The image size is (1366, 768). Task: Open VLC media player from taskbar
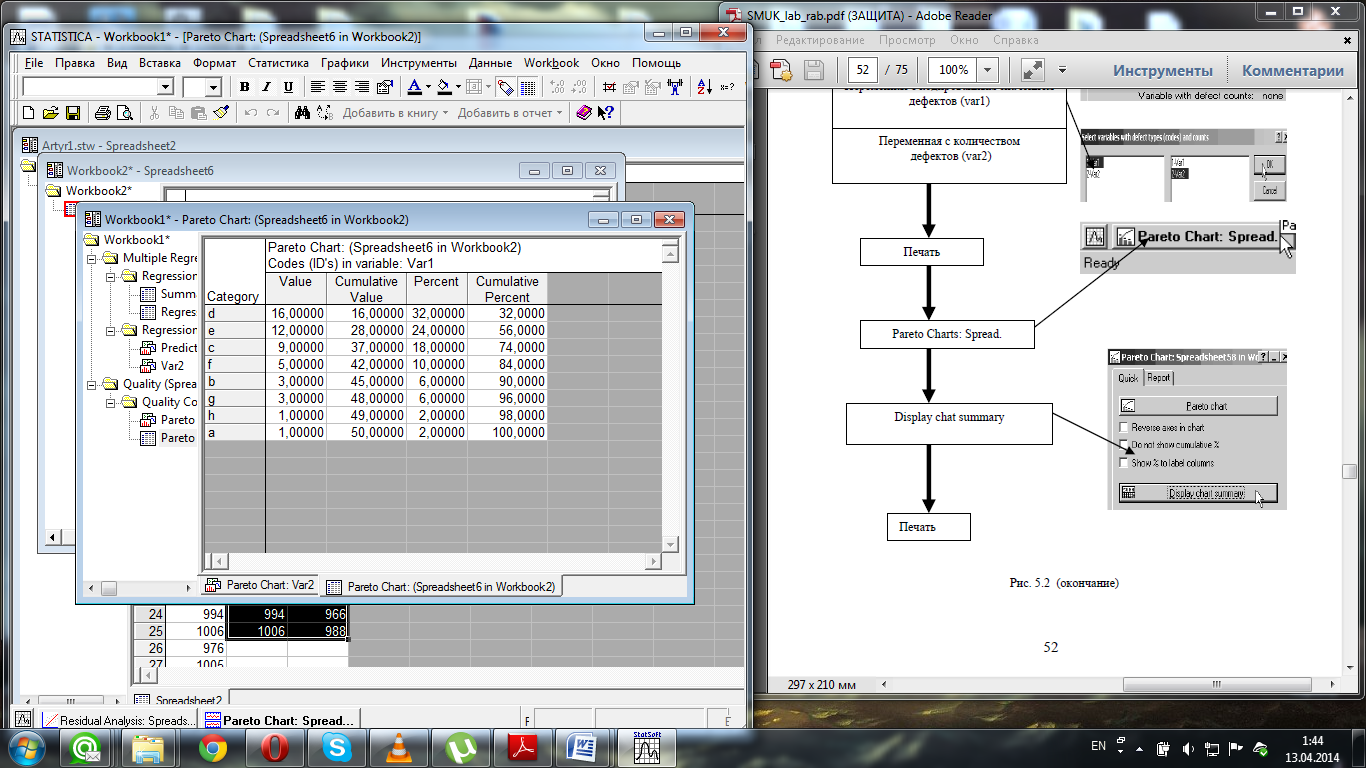pyautogui.click(x=397, y=747)
